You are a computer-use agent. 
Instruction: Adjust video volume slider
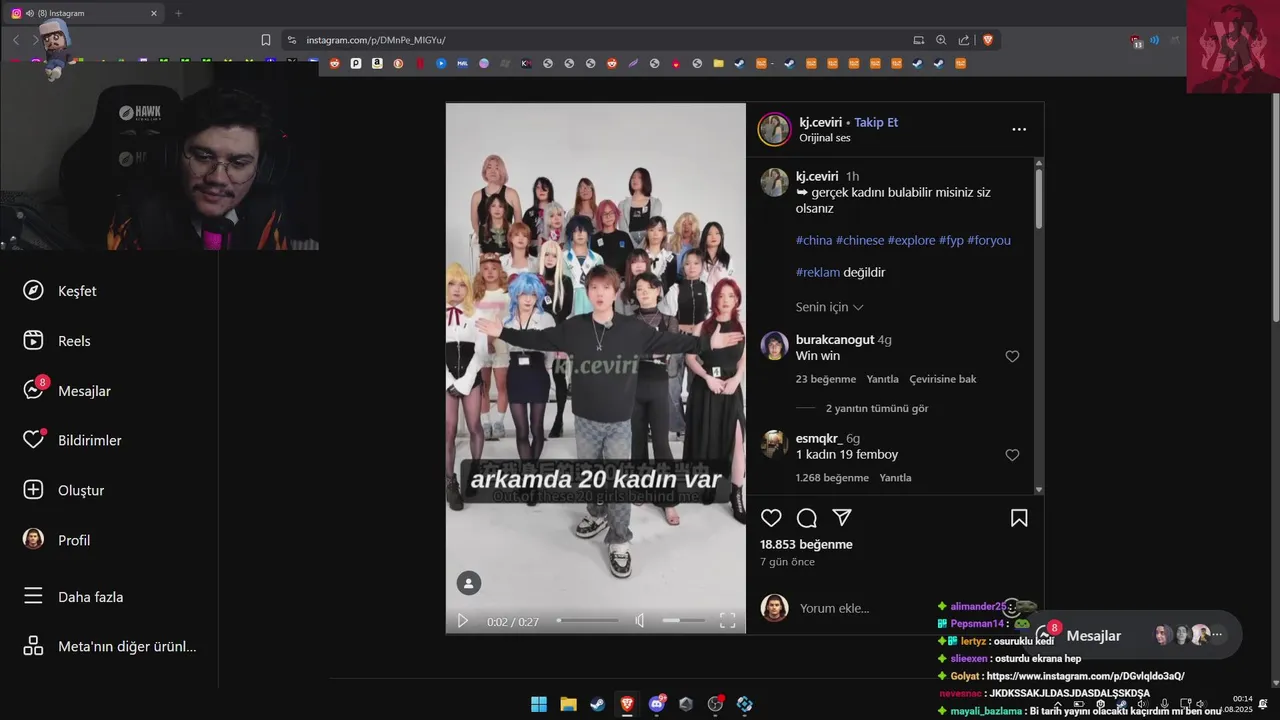[x=684, y=621]
